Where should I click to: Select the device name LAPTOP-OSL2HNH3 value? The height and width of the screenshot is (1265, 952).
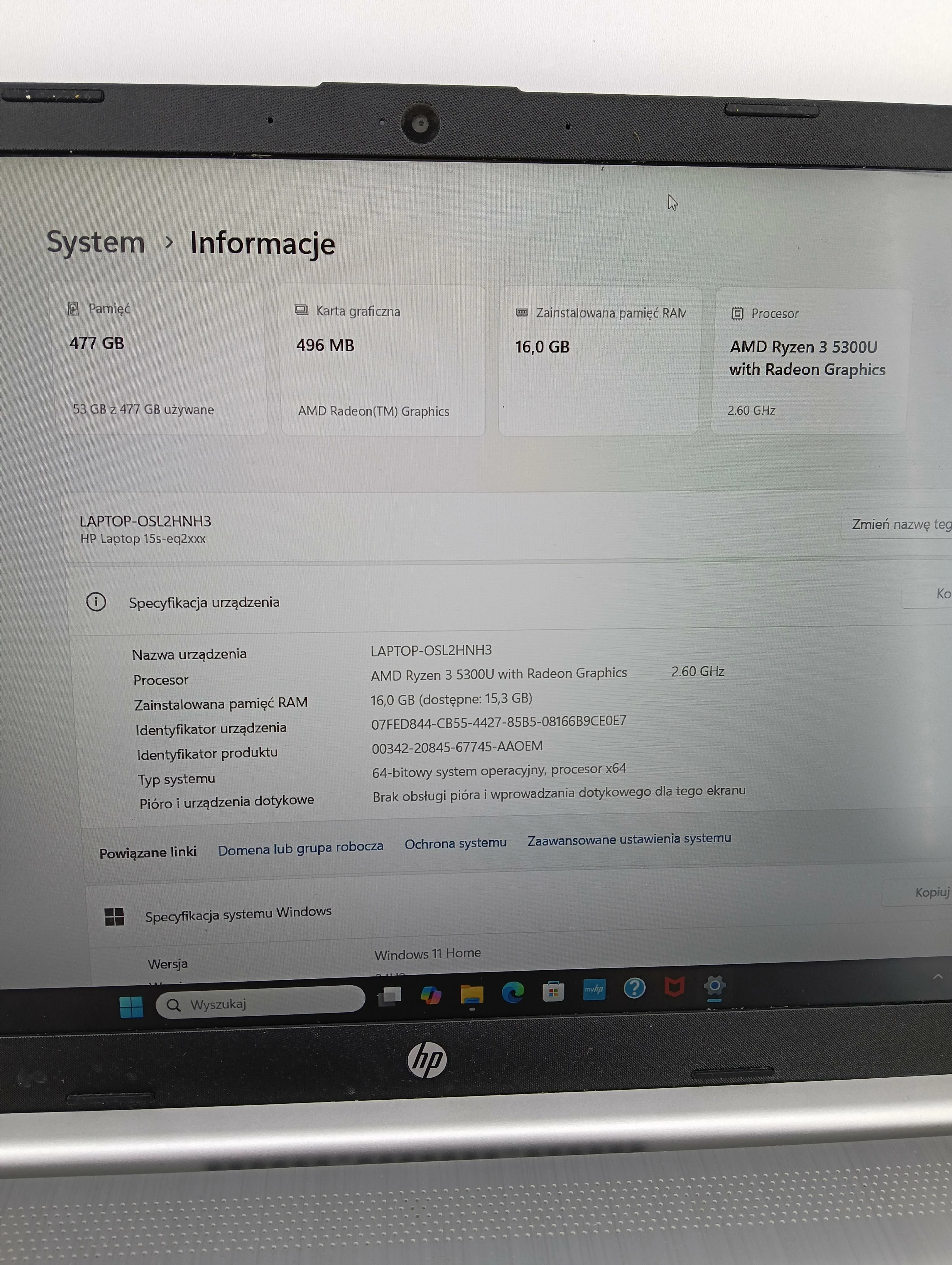click(x=431, y=651)
